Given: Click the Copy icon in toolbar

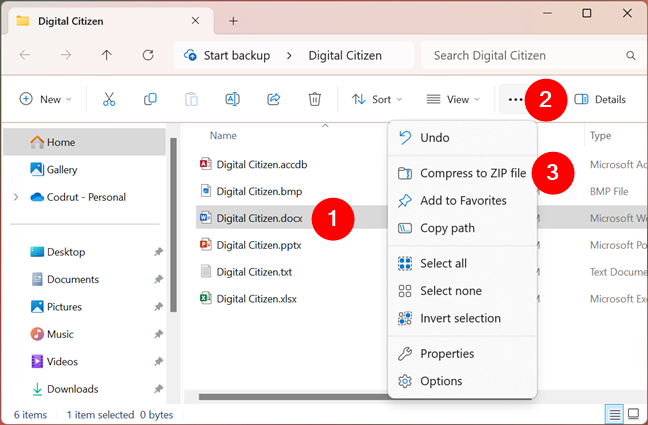Looking at the screenshot, I should pyautogui.click(x=150, y=99).
